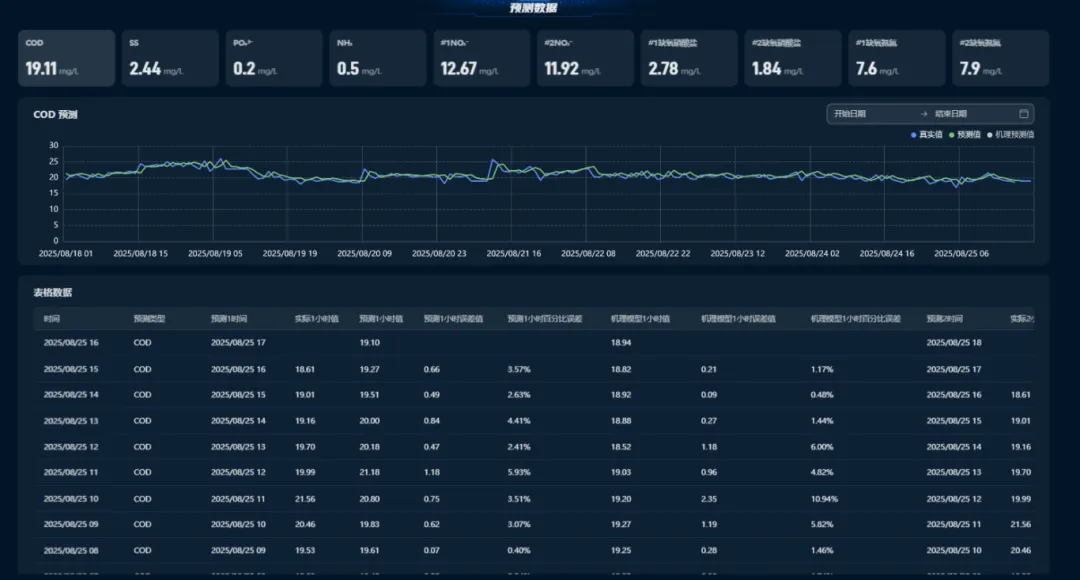Toggle the 预测值 legend series
The height and width of the screenshot is (580, 1080).
coord(968,134)
